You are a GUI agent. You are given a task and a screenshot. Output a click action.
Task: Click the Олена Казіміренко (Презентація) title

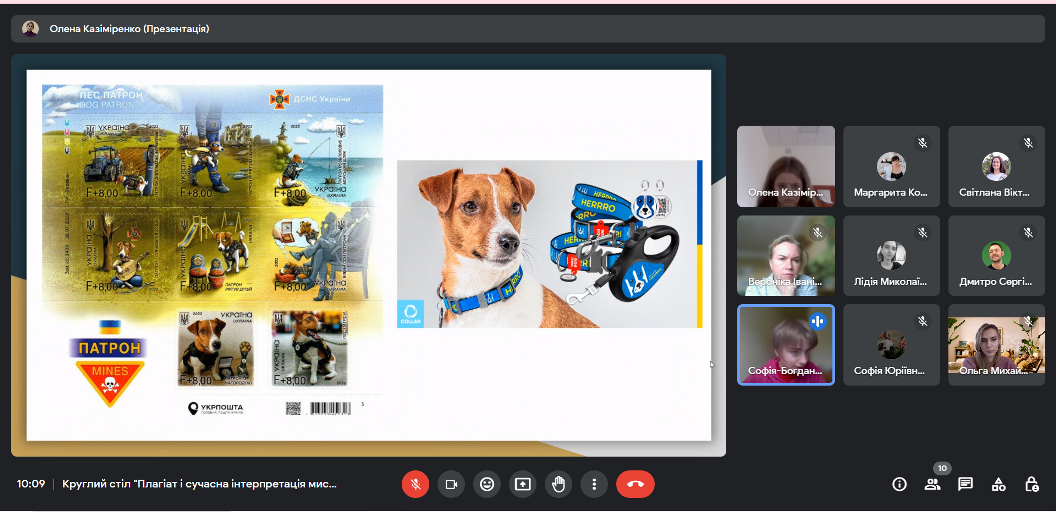click(x=129, y=28)
